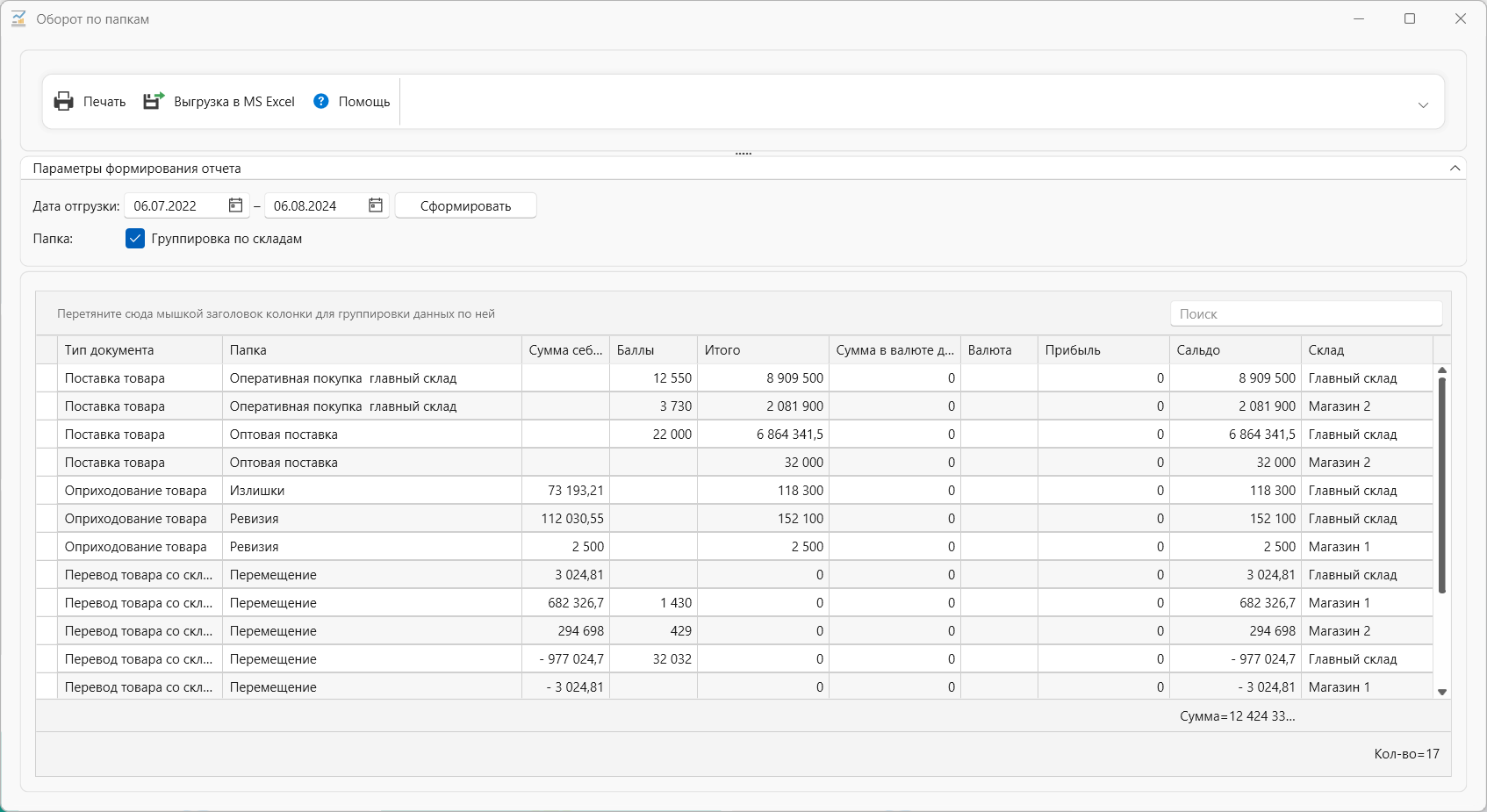
Task: Expand the toolbar overflow chevron
Action: point(1423,104)
